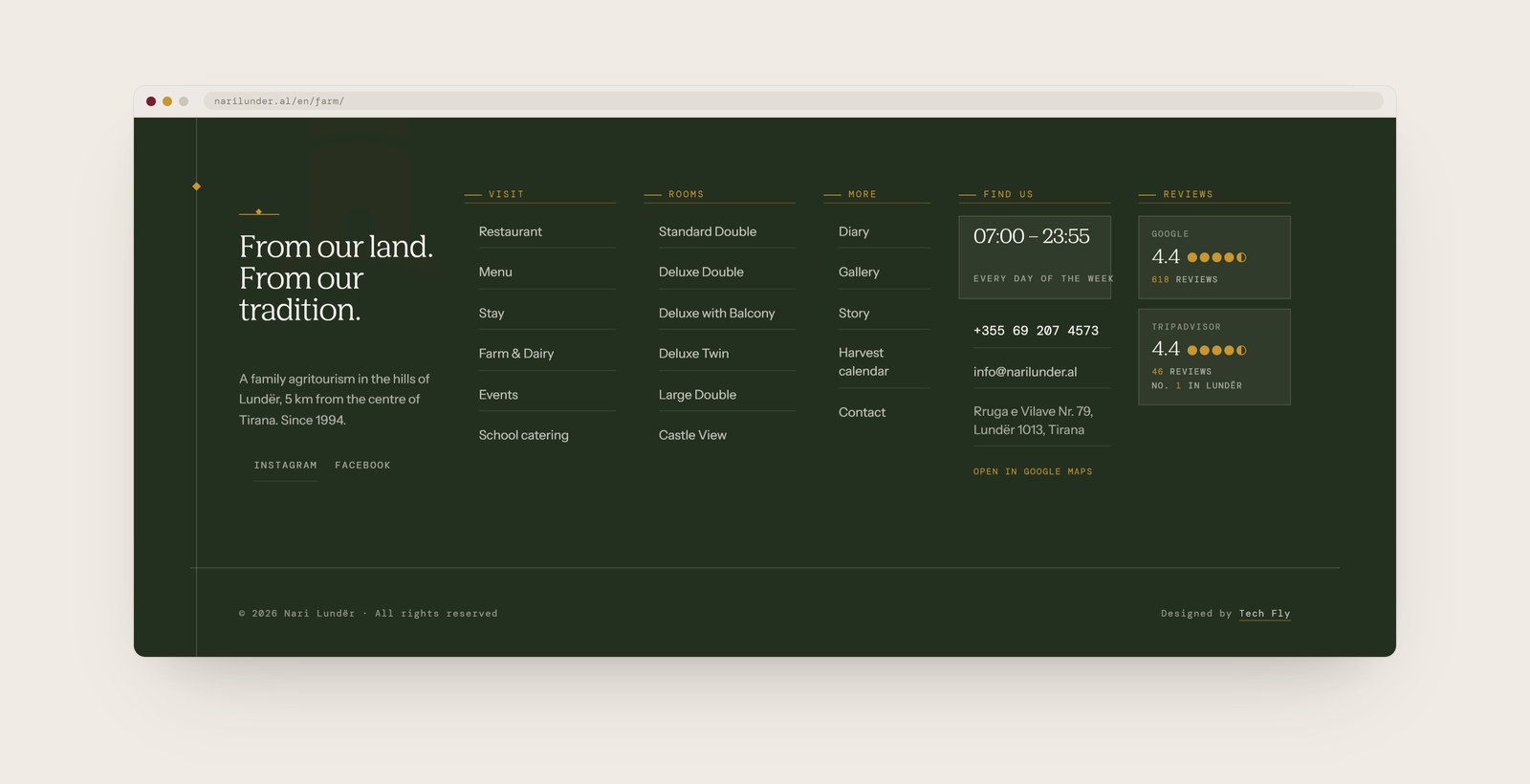
Task: Follow the Tech Fly designer credit link
Action: pyautogui.click(x=1264, y=614)
